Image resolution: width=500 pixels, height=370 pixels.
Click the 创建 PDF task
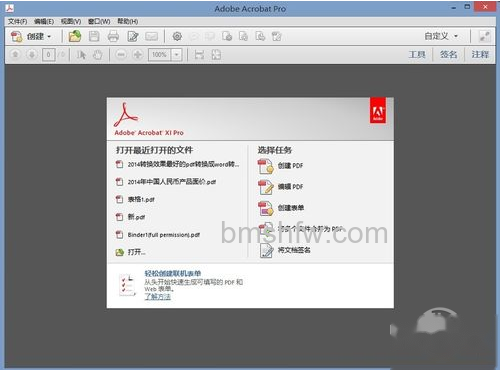(290, 165)
